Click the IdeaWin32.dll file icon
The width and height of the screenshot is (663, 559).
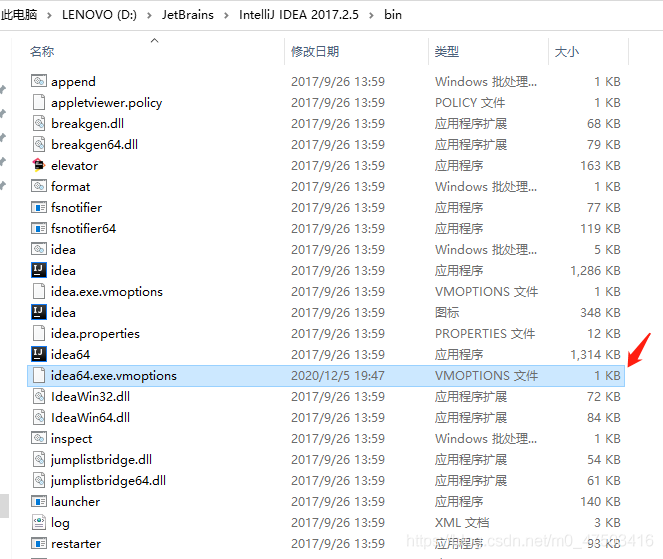pyautogui.click(x=39, y=396)
